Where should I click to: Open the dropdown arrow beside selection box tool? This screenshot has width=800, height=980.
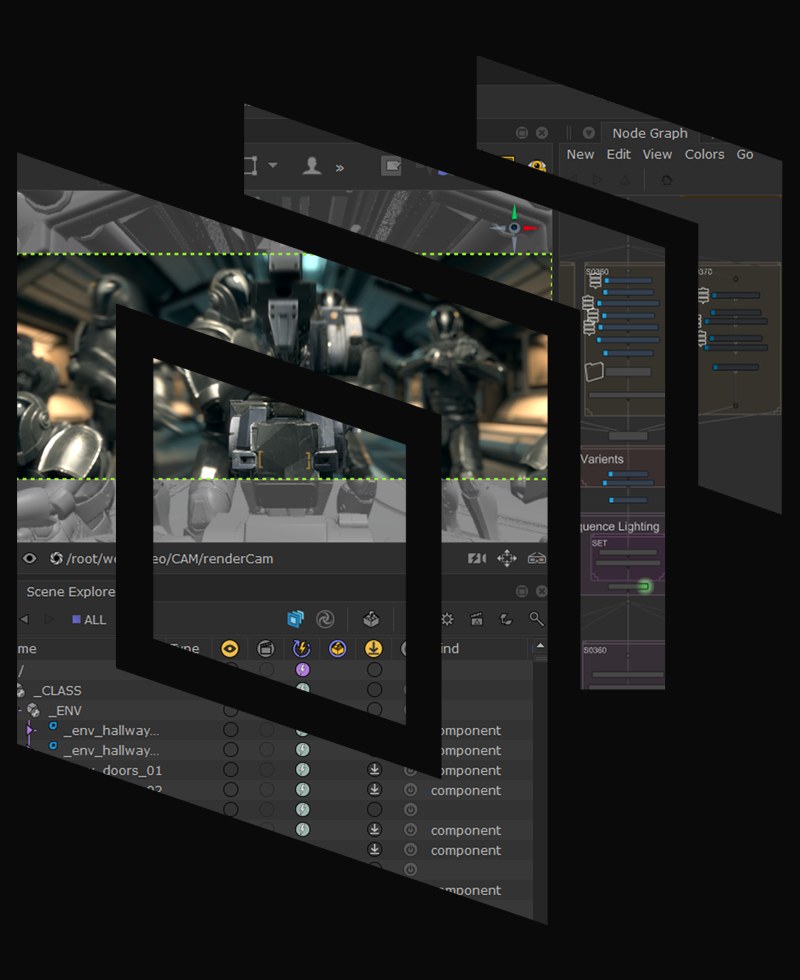tap(273, 165)
